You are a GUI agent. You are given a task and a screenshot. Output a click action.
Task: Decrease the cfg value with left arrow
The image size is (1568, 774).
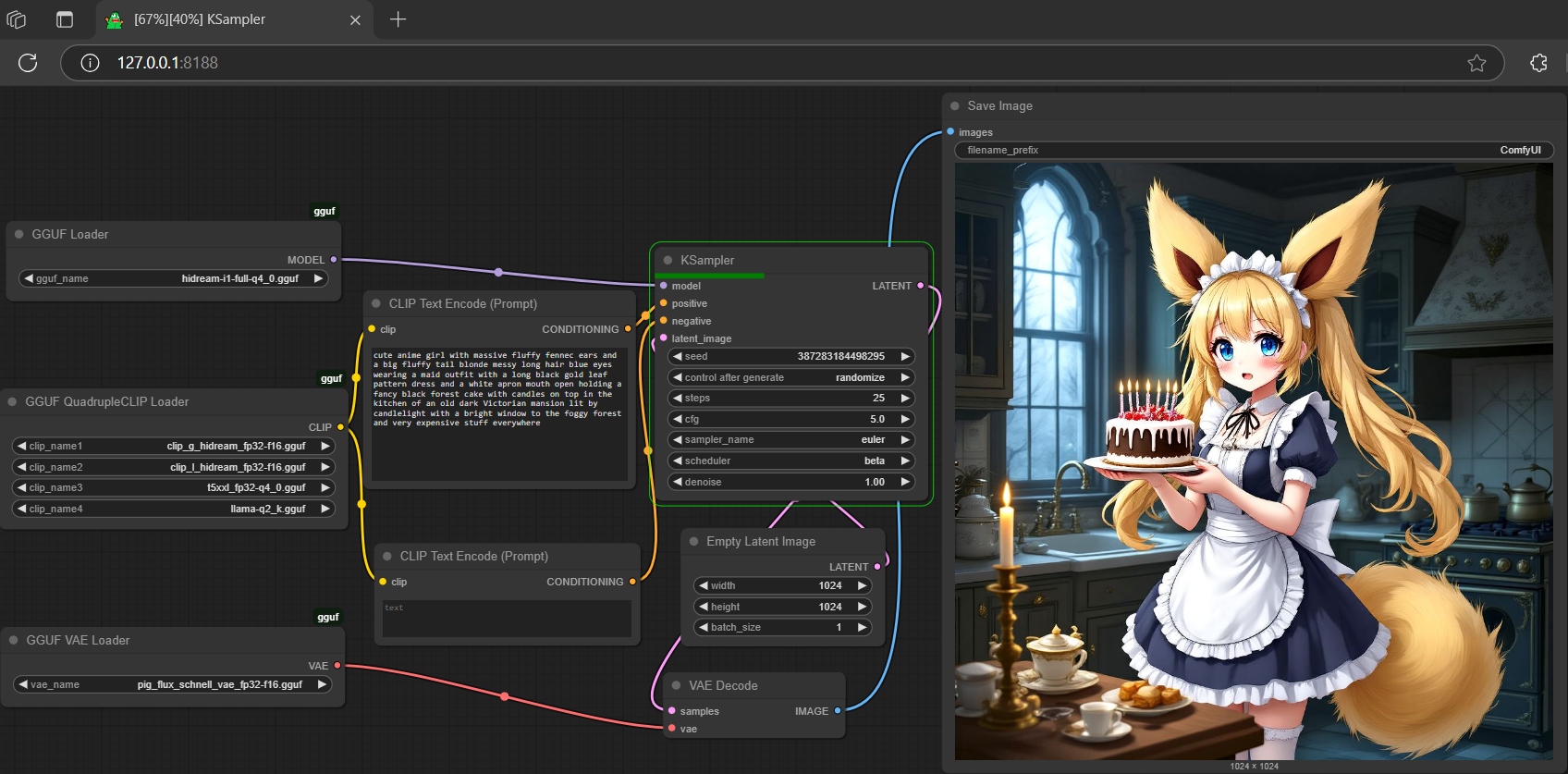point(678,419)
